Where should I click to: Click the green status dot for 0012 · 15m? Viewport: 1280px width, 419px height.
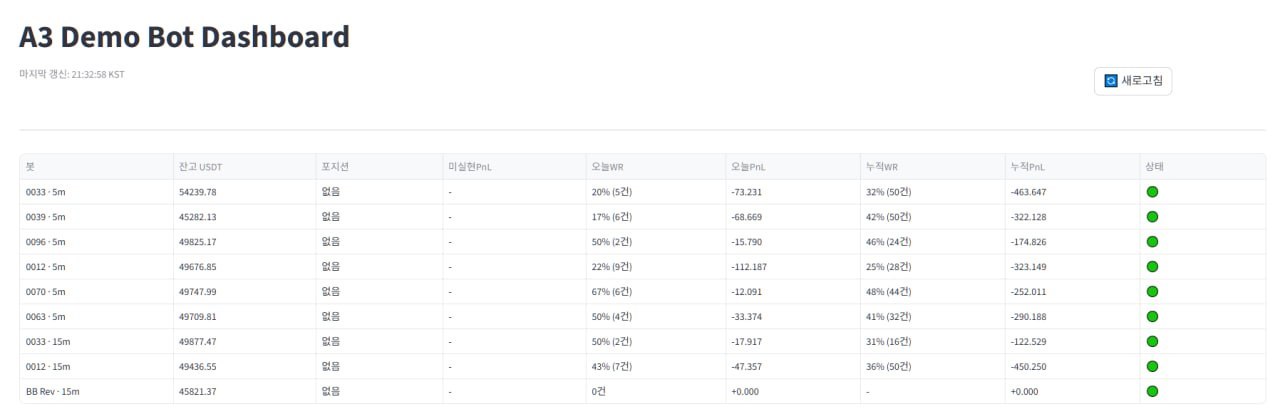coord(1152,366)
